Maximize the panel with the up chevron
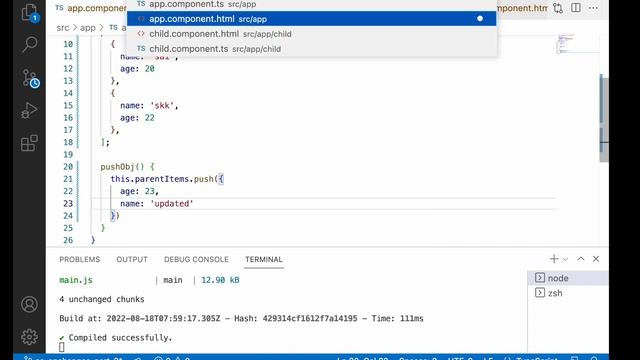The width and height of the screenshot is (640, 360). pyautogui.click(x=581, y=259)
